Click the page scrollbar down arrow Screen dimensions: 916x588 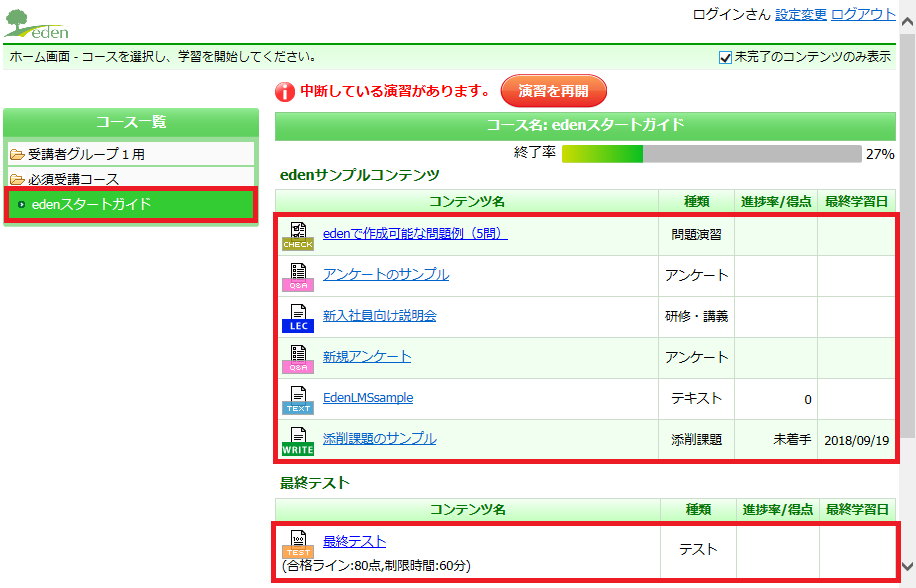click(x=907, y=566)
